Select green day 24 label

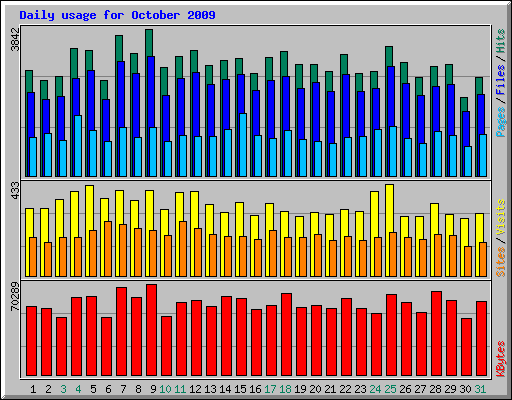(375, 389)
